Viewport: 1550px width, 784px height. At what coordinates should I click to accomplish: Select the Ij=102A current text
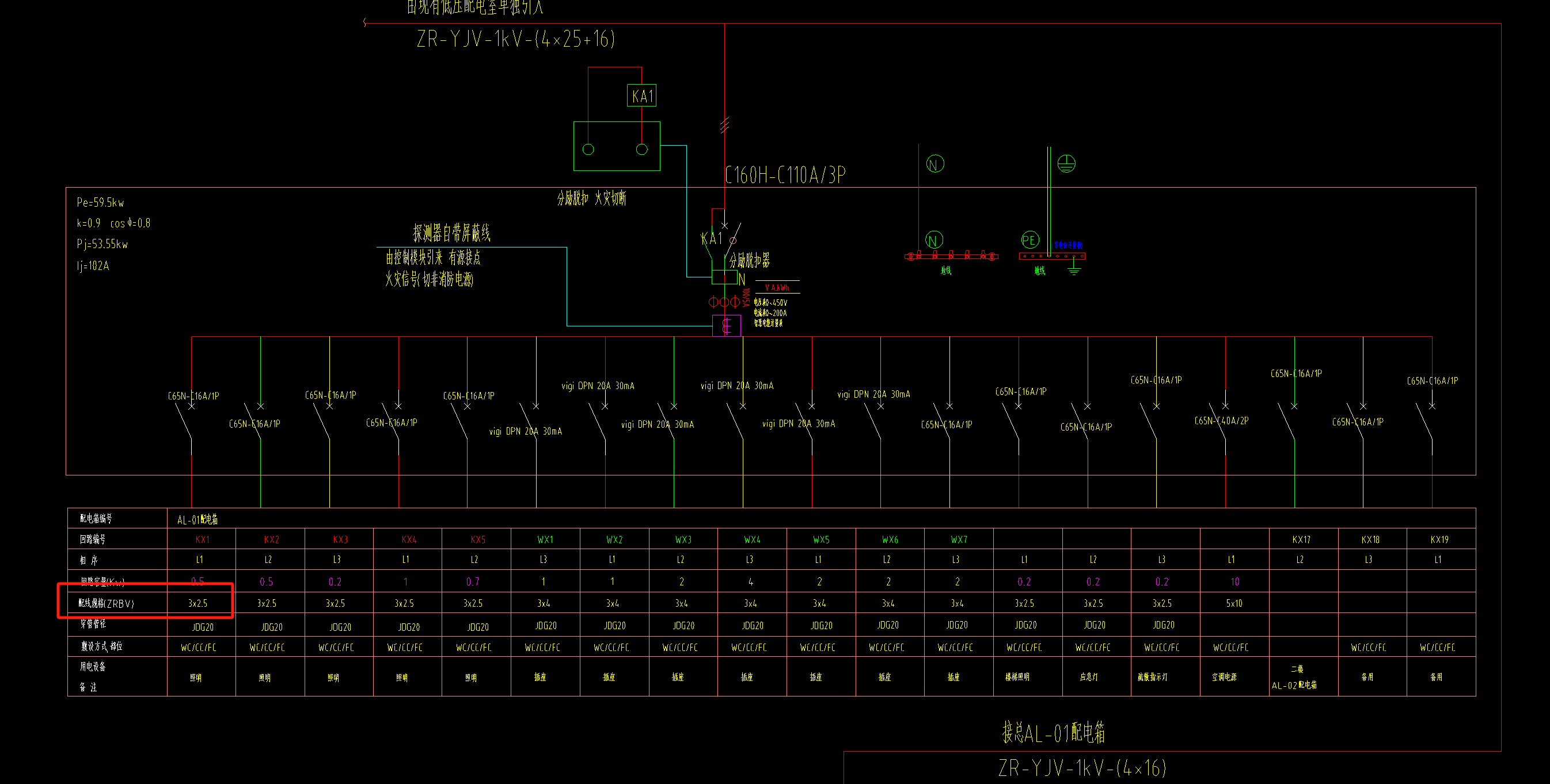pos(93,266)
